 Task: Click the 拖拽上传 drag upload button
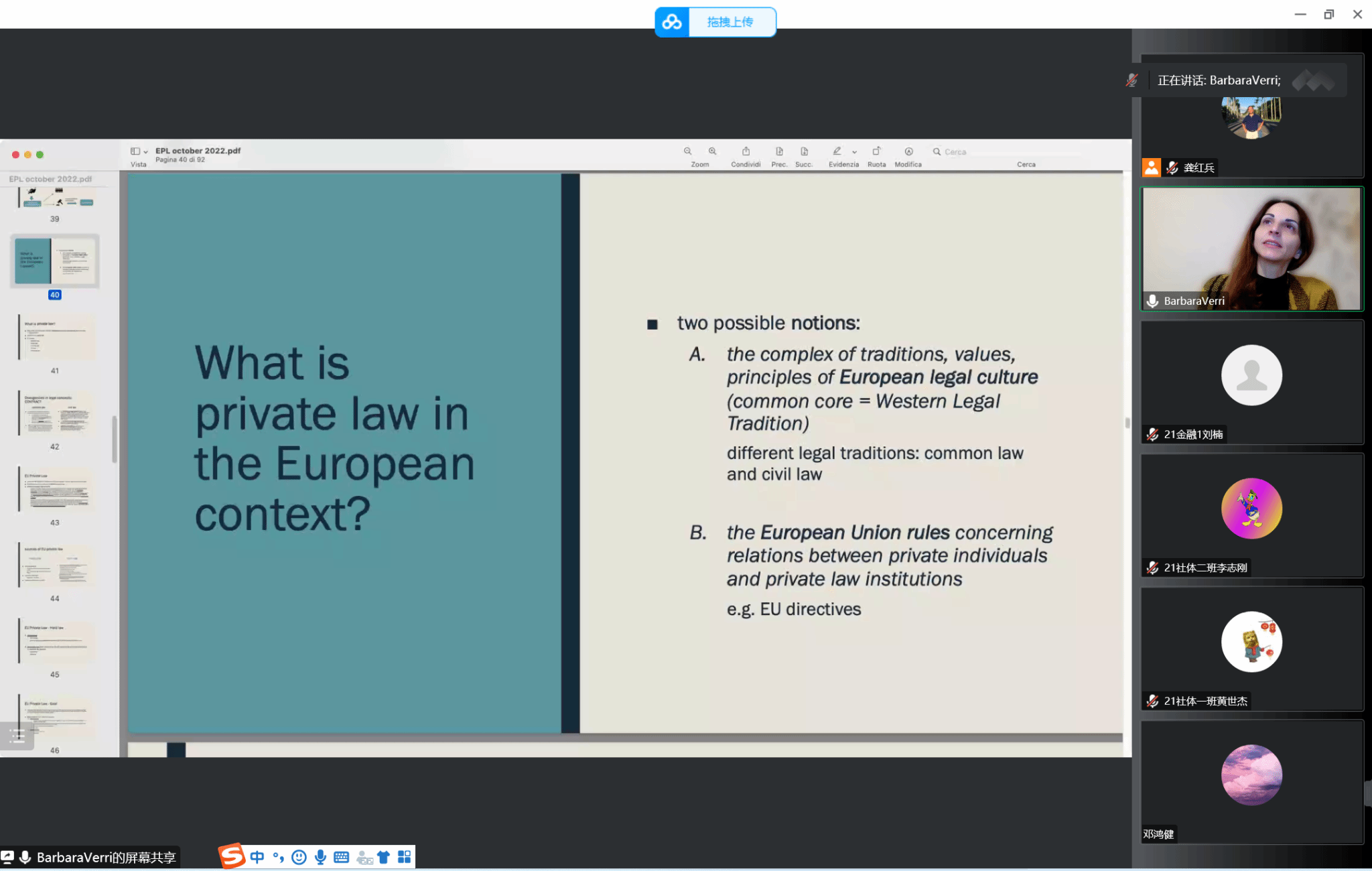pos(730,22)
